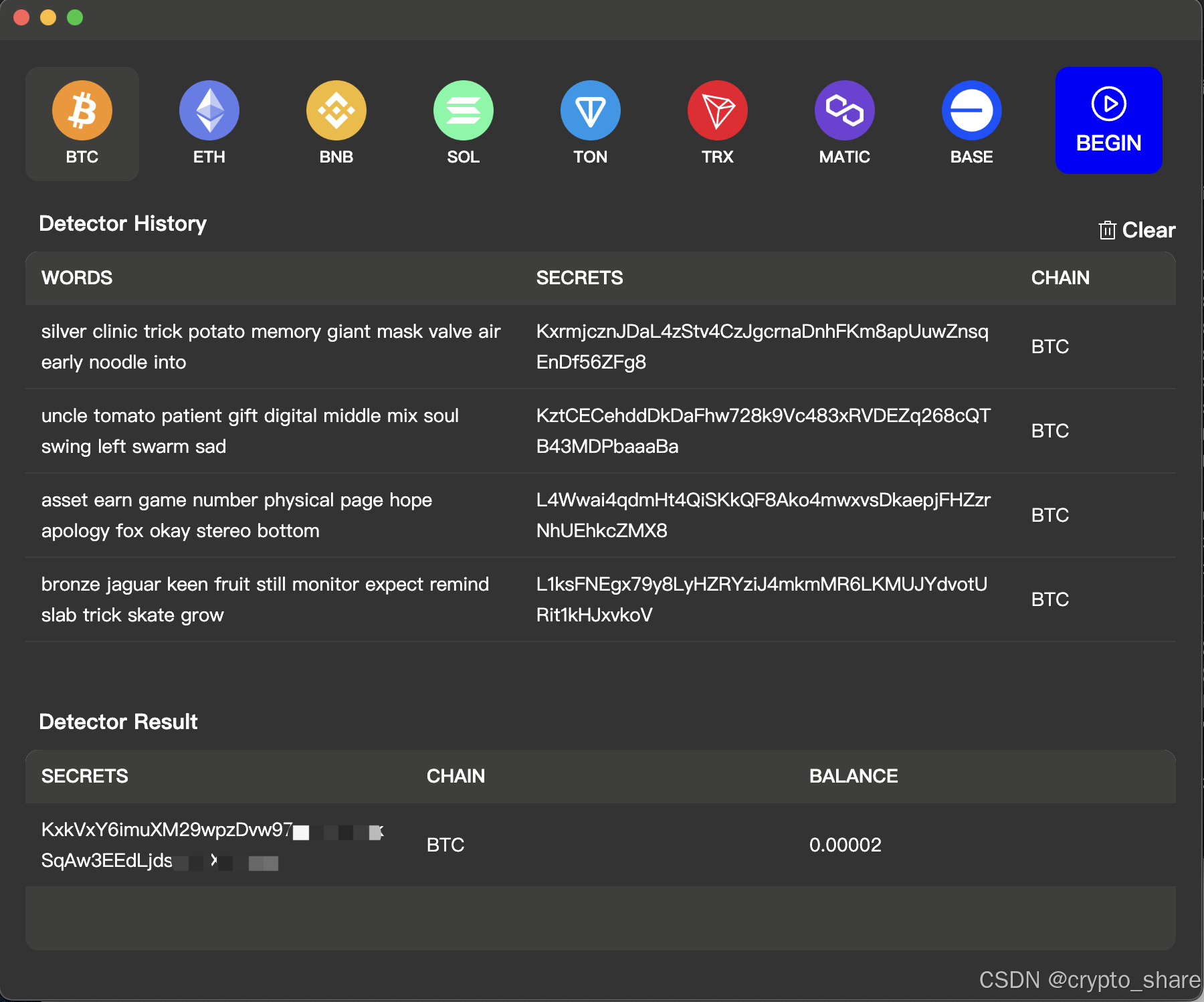This screenshot has height=1002, width=1204.
Task: Select the 'bronze jaguar keen fruit' words row
Action: point(265,599)
